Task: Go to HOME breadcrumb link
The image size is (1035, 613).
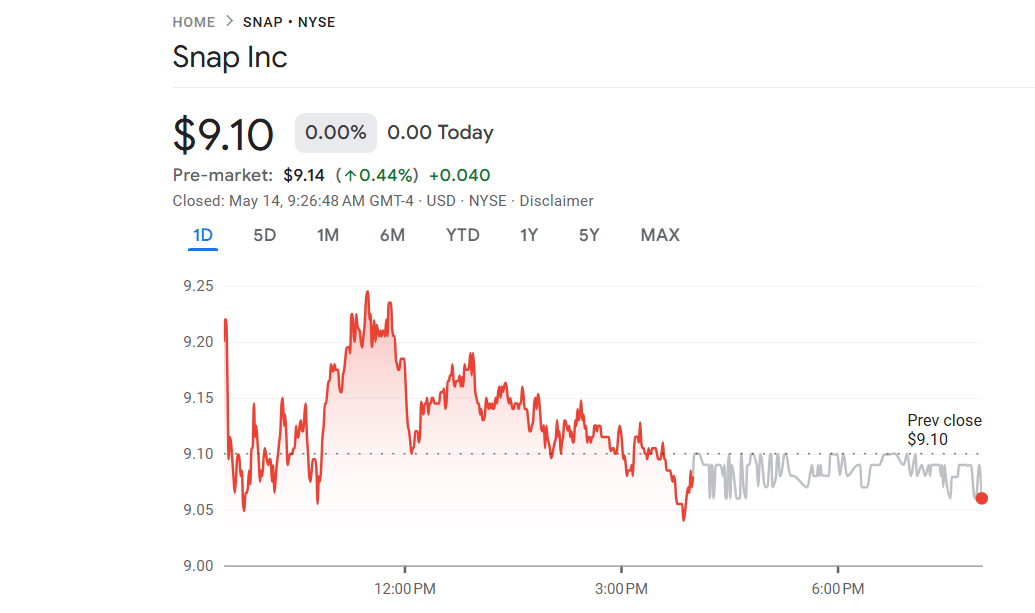Action: coord(193,22)
